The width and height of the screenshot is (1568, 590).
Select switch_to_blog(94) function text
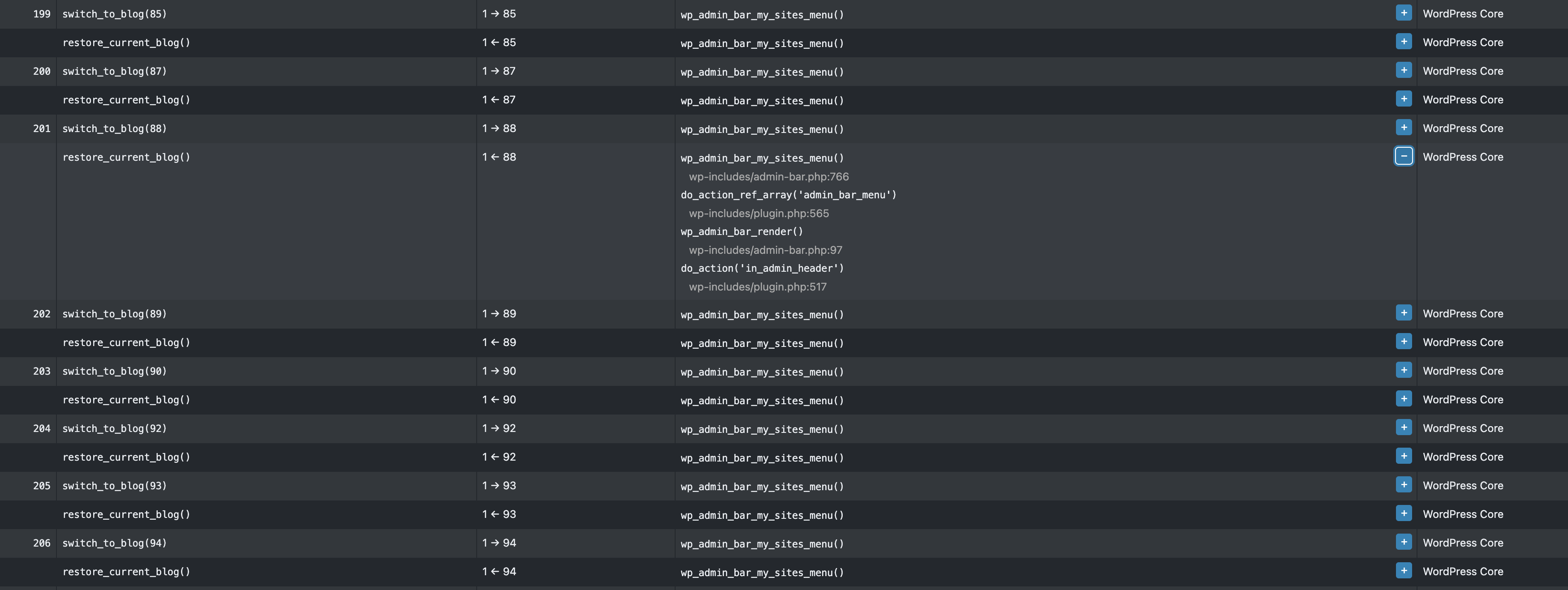click(114, 543)
